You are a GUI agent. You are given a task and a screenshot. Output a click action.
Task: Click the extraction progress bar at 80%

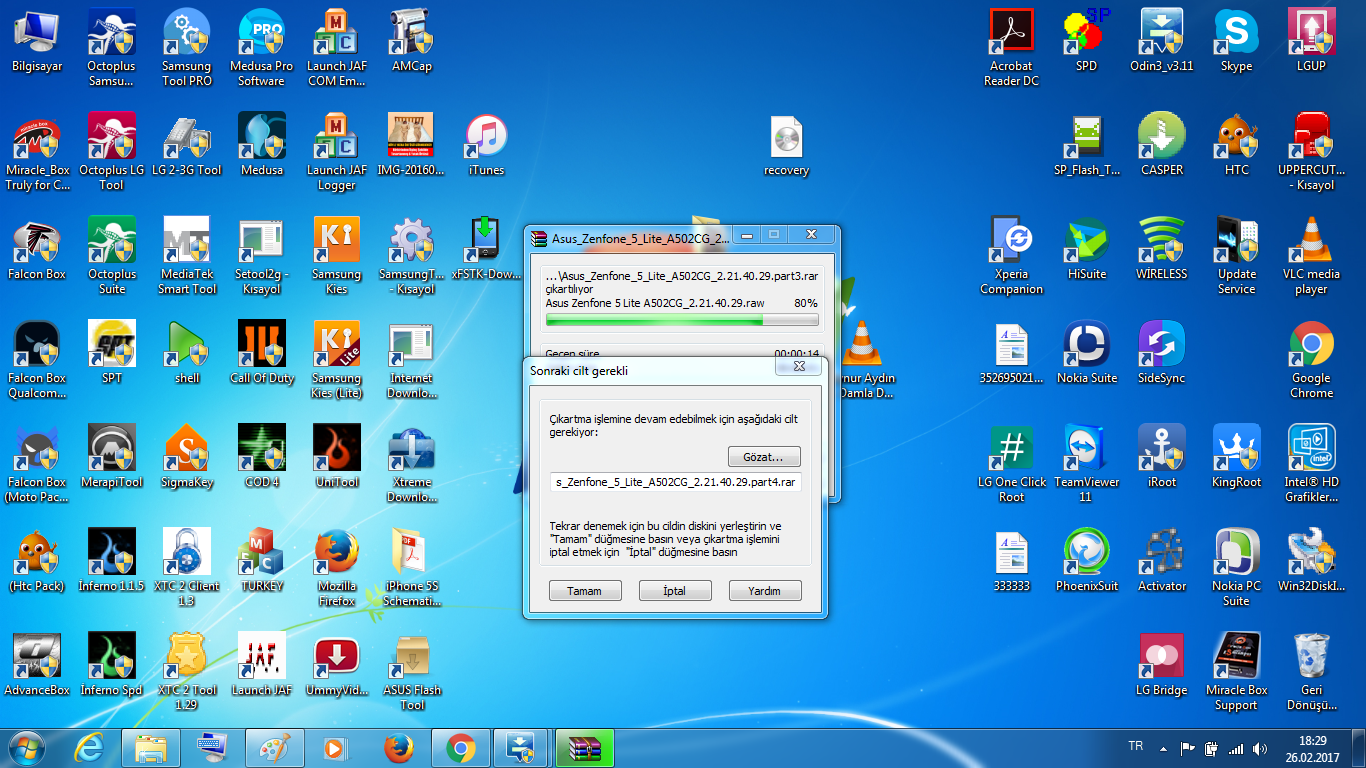coord(681,320)
